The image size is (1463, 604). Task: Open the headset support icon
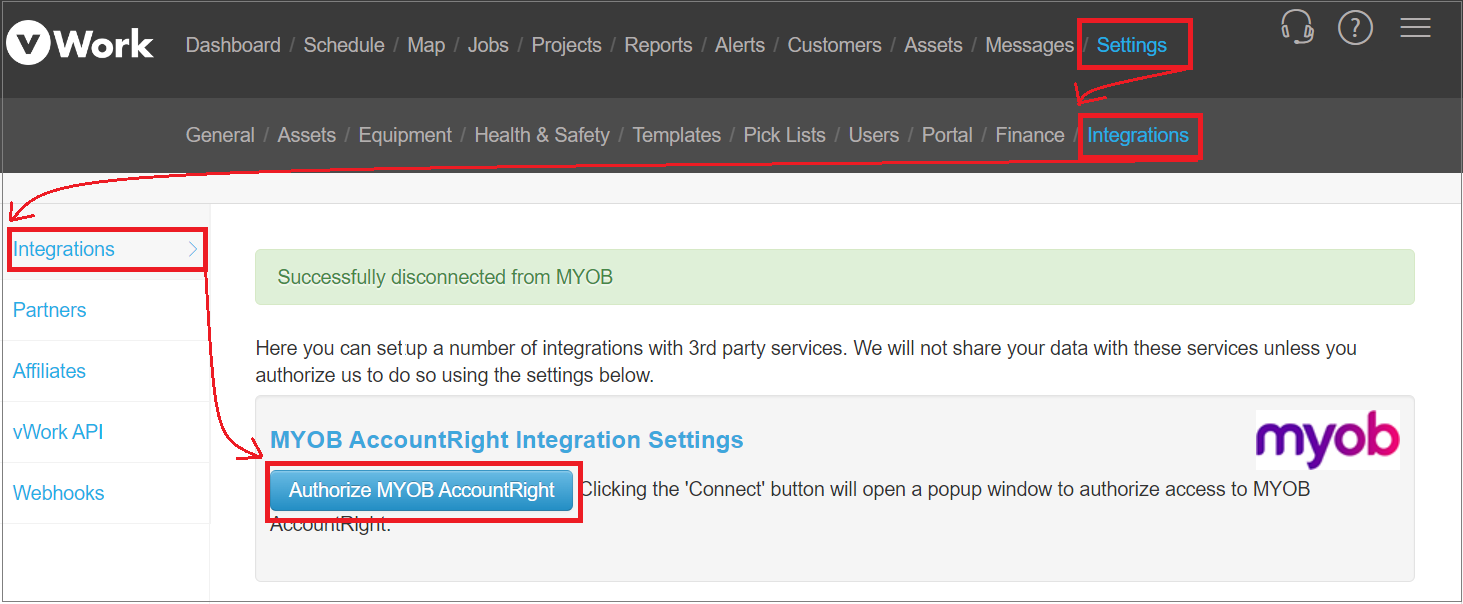point(1297,27)
